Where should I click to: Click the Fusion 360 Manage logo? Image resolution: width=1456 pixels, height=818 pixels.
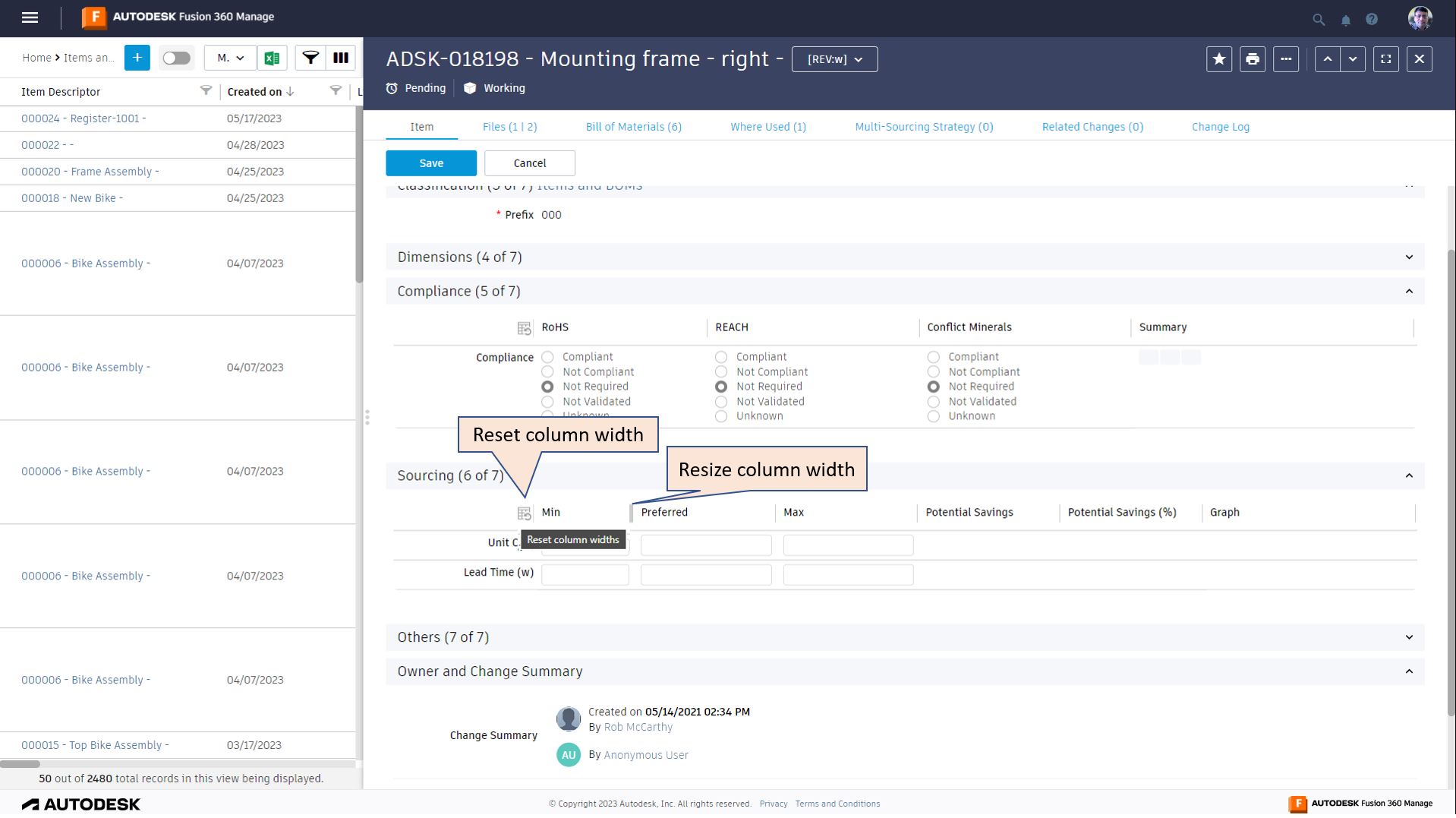point(178,17)
